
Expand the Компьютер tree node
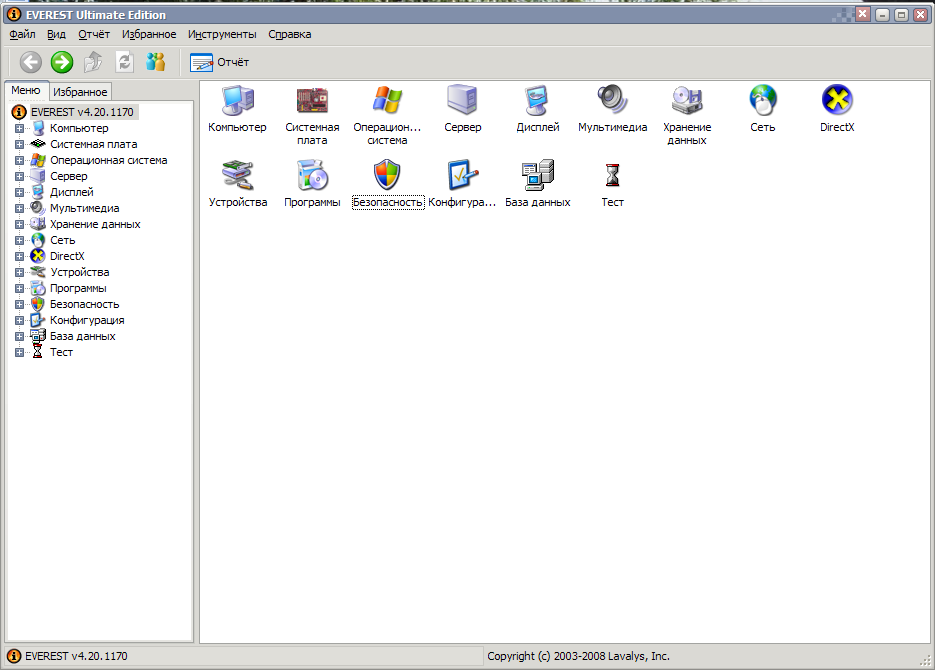tap(19, 128)
